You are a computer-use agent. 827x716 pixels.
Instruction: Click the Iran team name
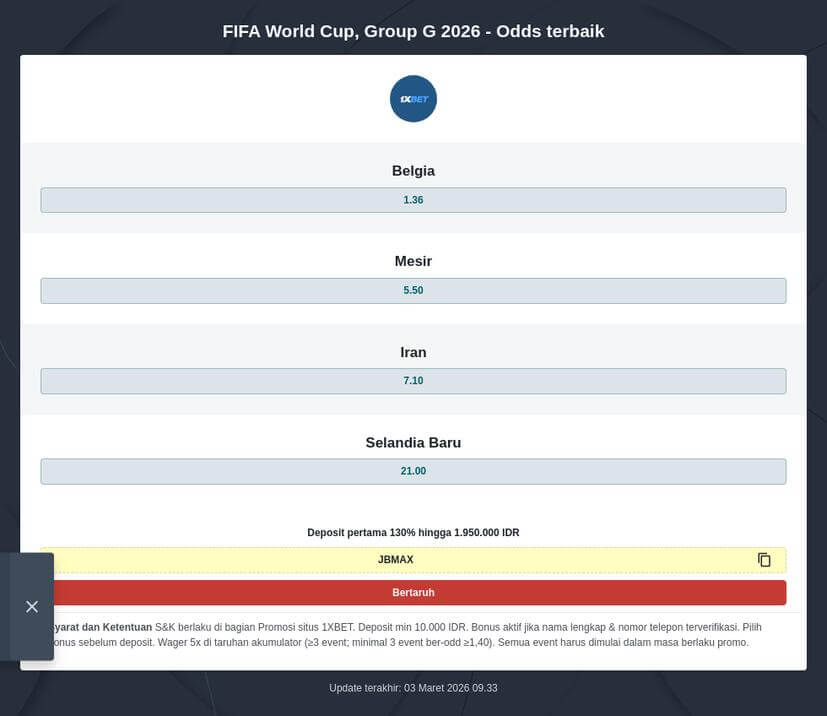point(413,351)
